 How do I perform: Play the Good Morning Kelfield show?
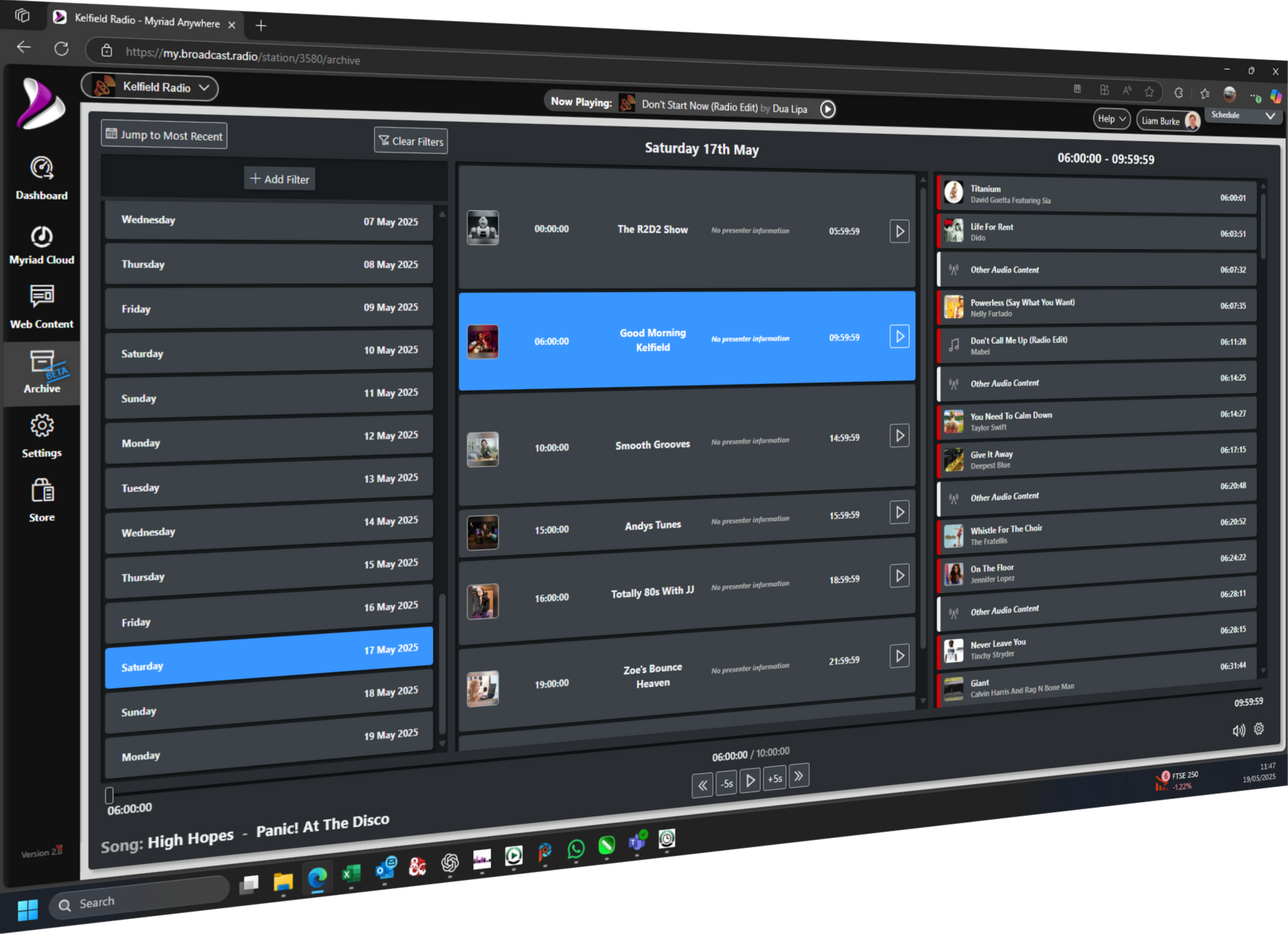pyautogui.click(x=899, y=337)
